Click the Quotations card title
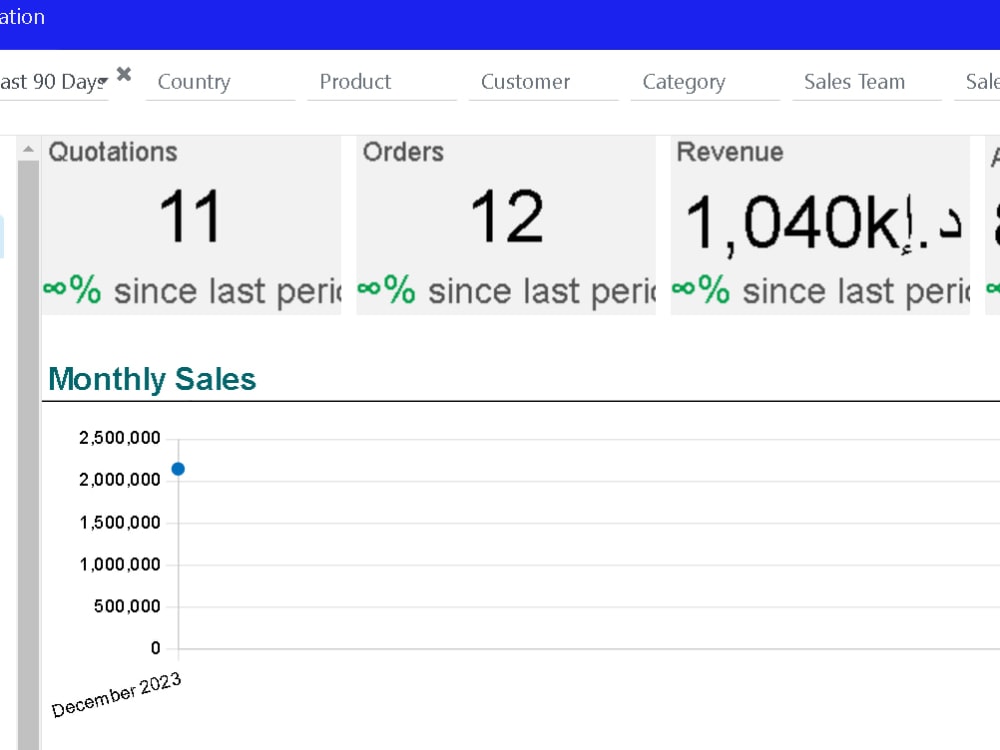Screen dimensions: 1000x750 113,152
